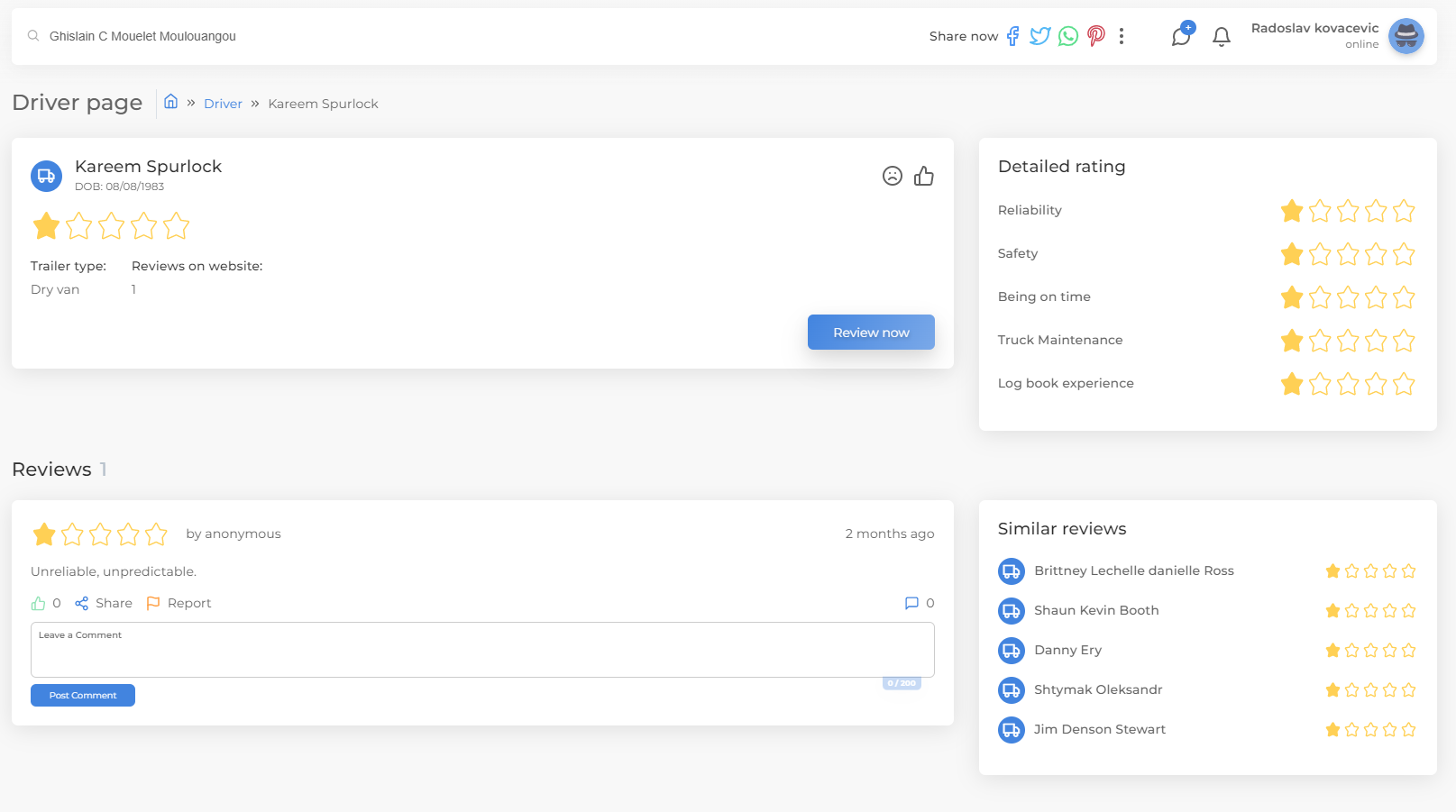Click the sad face dislike icon
This screenshot has height=812, width=1456.
[x=892, y=176]
